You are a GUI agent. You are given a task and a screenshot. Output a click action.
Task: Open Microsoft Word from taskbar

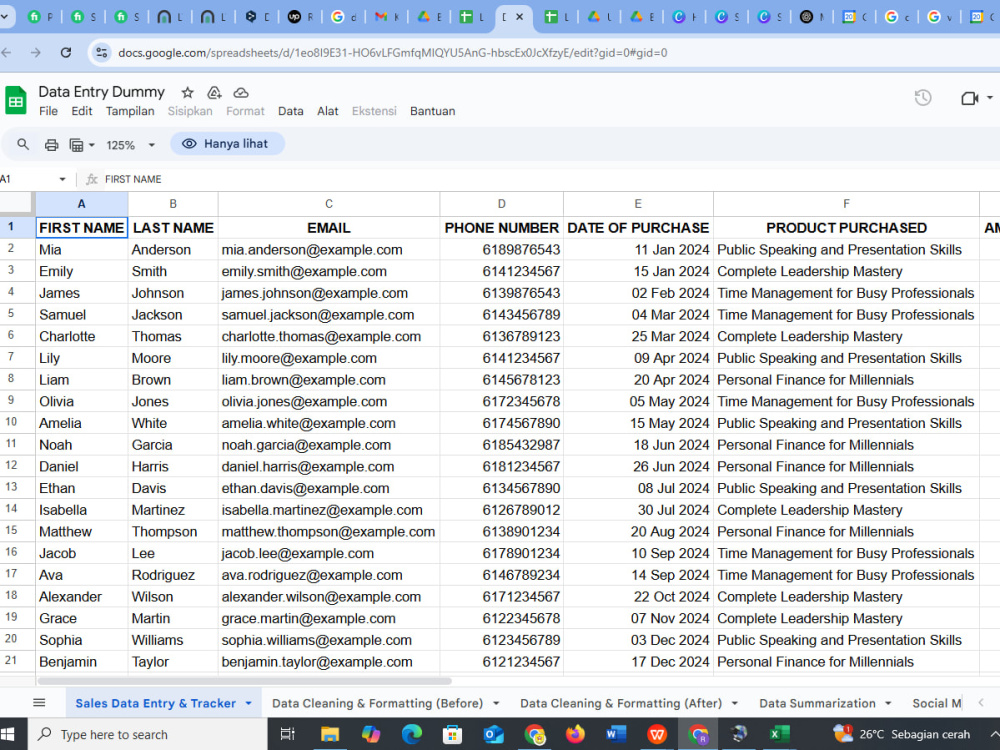(x=616, y=735)
